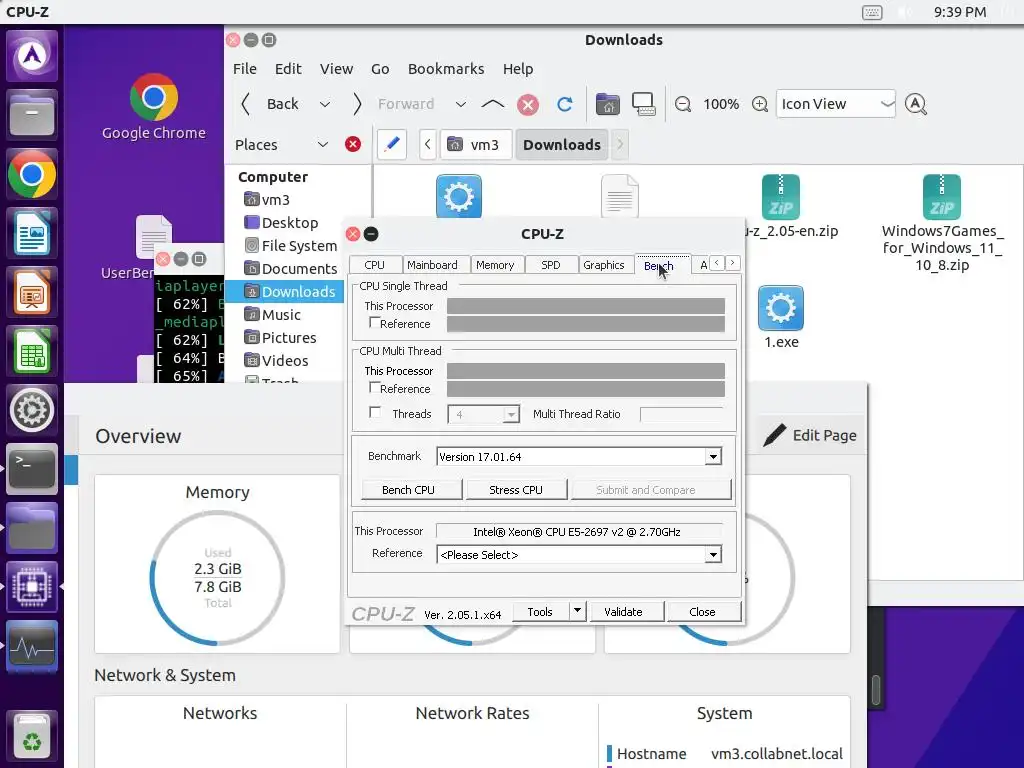Viewport: 1024px width, 768px height.
Task: Go to home folder toolbar icon
Action: tap(607, 104)
